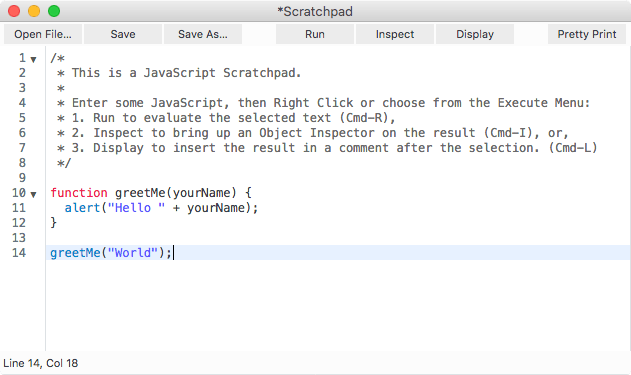
Task: Click the function keyword on line 10
Action: [79, 193]
